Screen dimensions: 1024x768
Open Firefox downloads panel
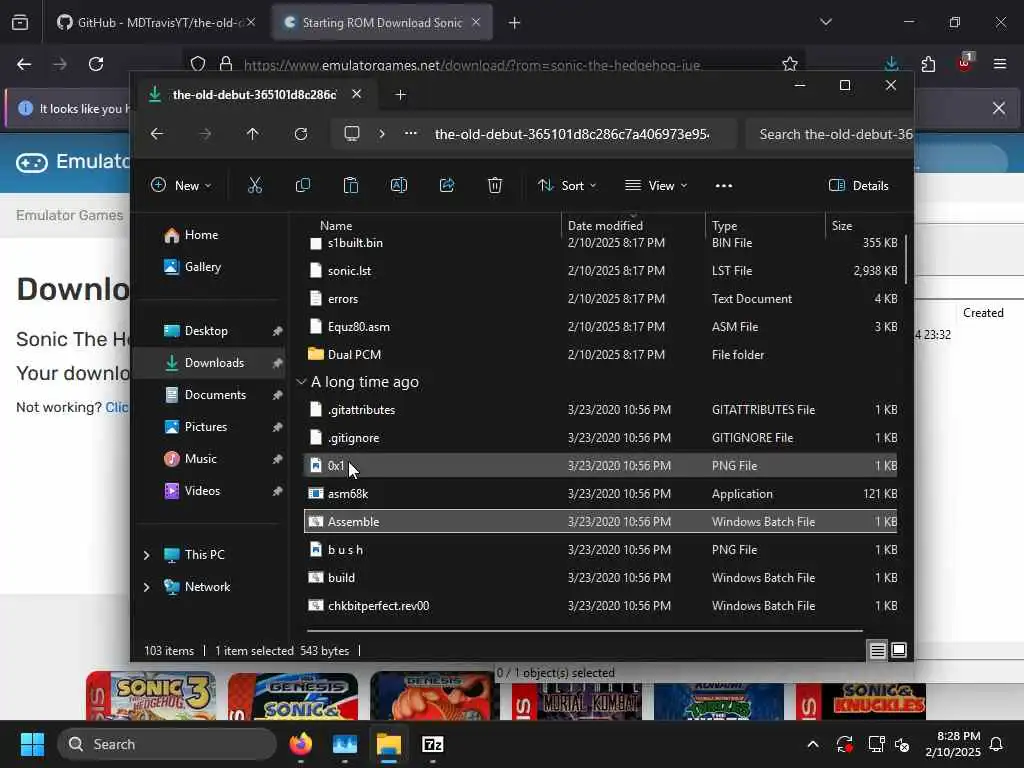tap(891, 64)
